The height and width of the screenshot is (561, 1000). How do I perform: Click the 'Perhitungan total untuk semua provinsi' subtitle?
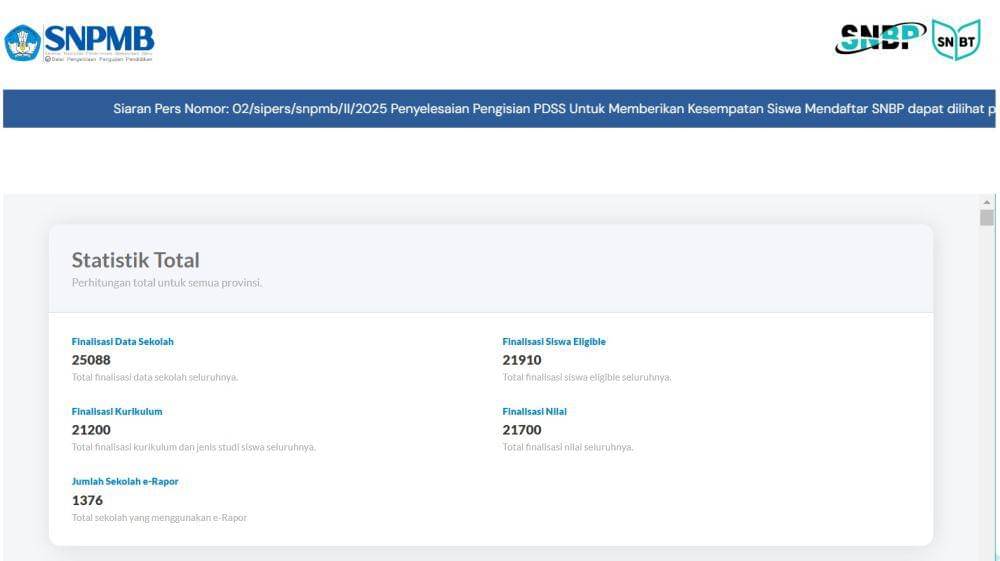coord(167,283)
